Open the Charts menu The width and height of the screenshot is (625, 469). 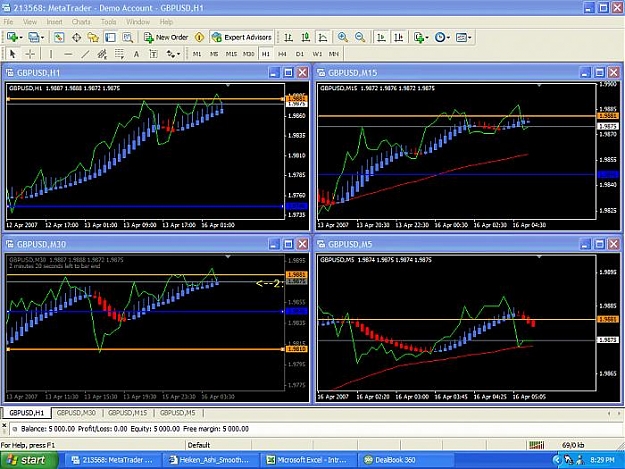pyautogui.click(x=81, y=22)
